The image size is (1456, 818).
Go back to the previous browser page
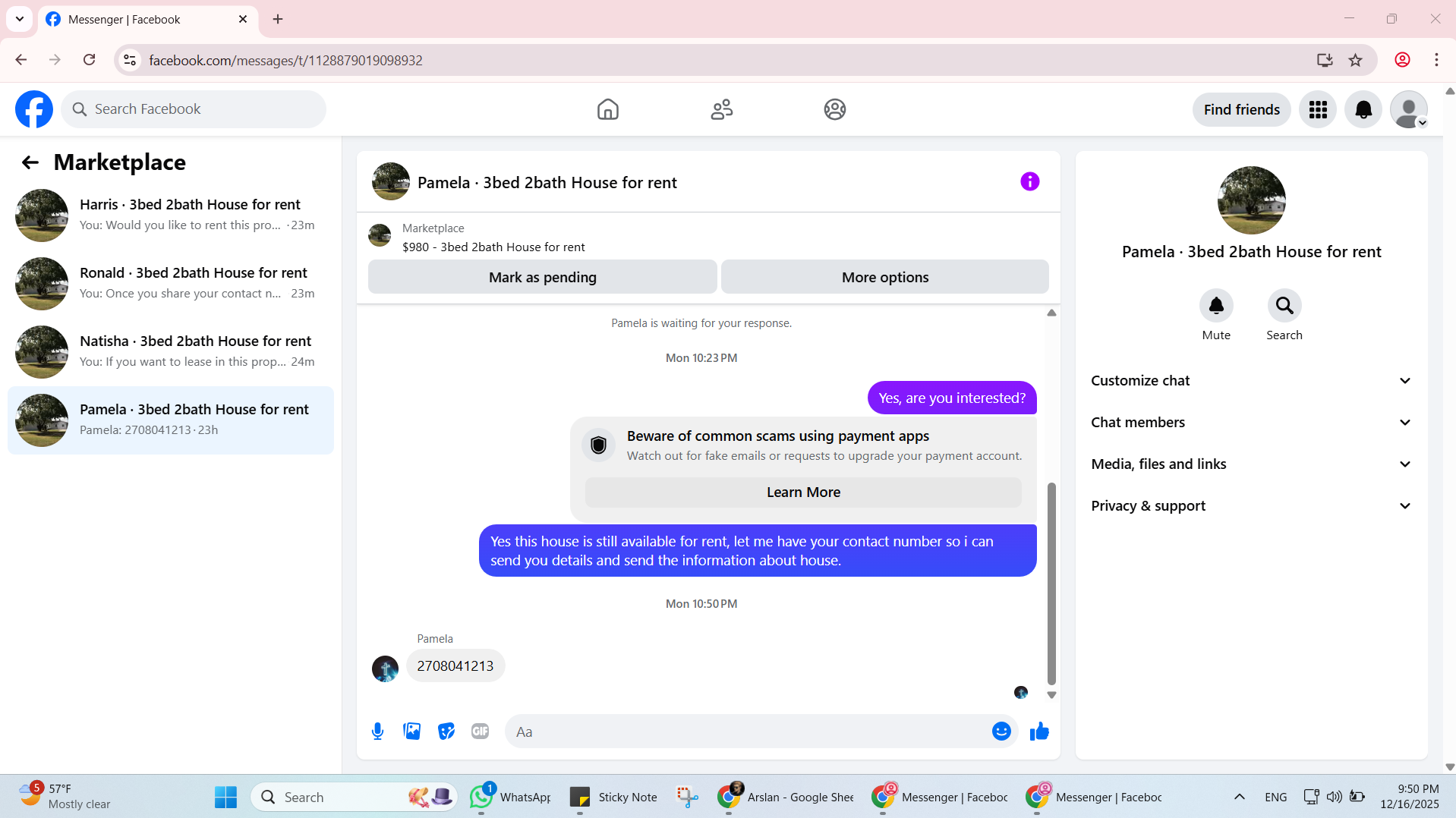pos(21,60)
